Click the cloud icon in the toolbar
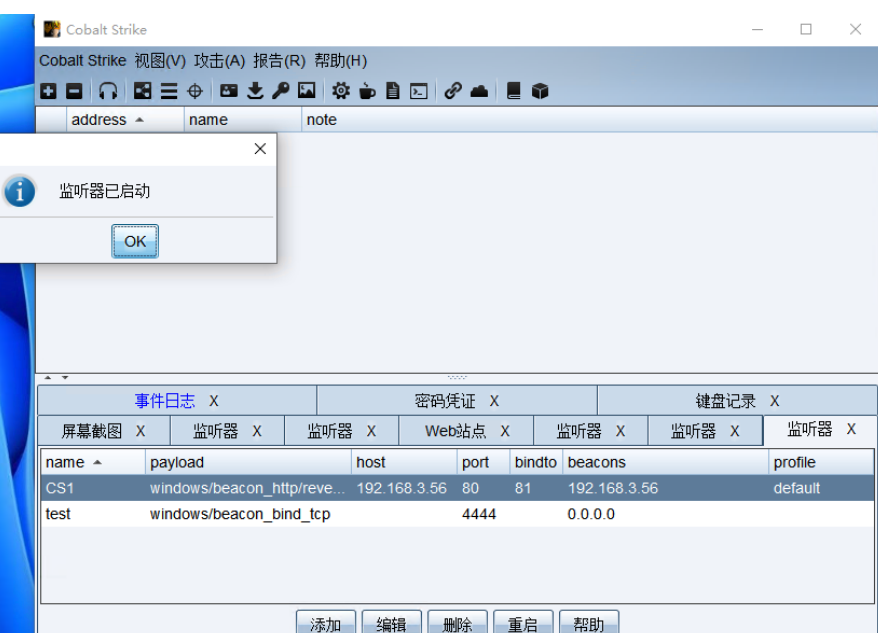The width and height of the screenshot is (878, 633). 479,91
